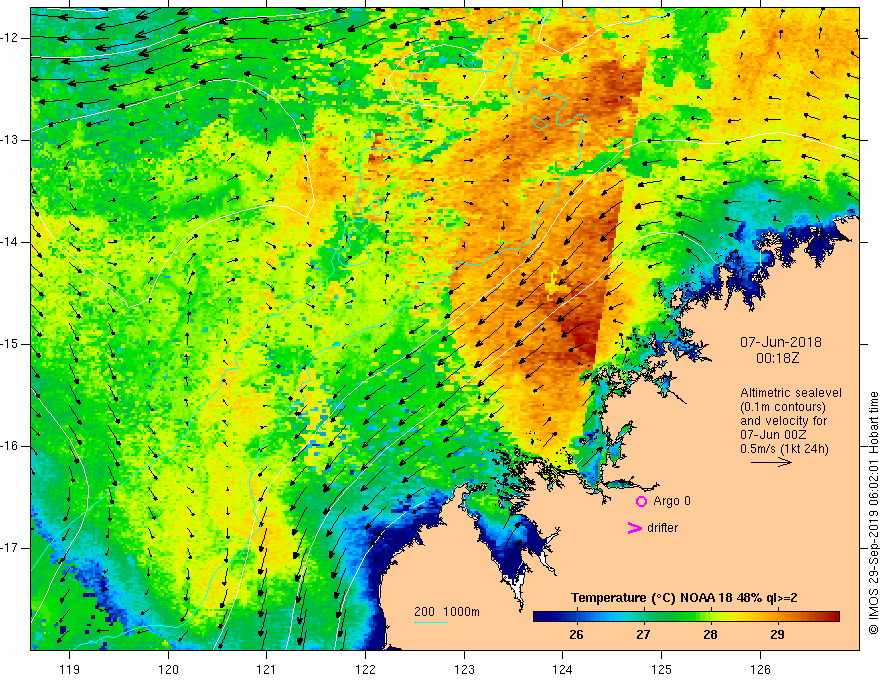Click the cyan 200m depth contour legend line
Screen dimensions: 880x680
pyautogui.click(x=430, y=622)
